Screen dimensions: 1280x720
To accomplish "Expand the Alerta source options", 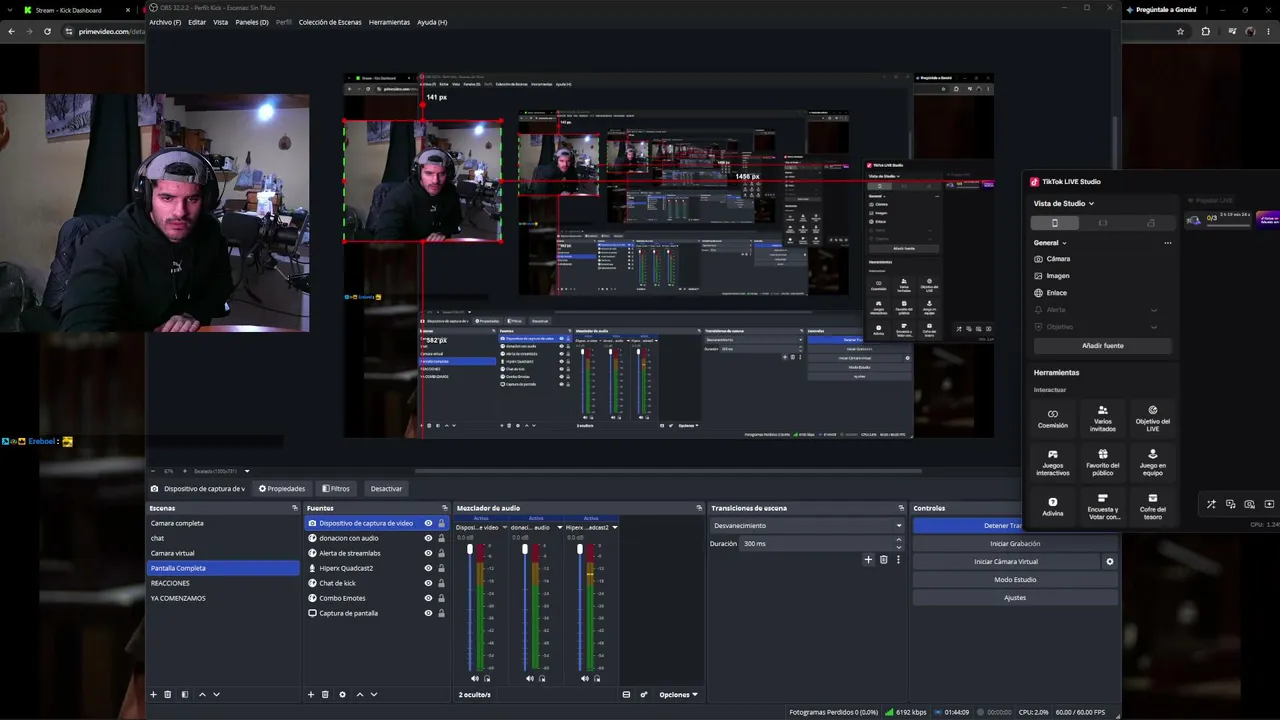I will tap(1154, 310).
